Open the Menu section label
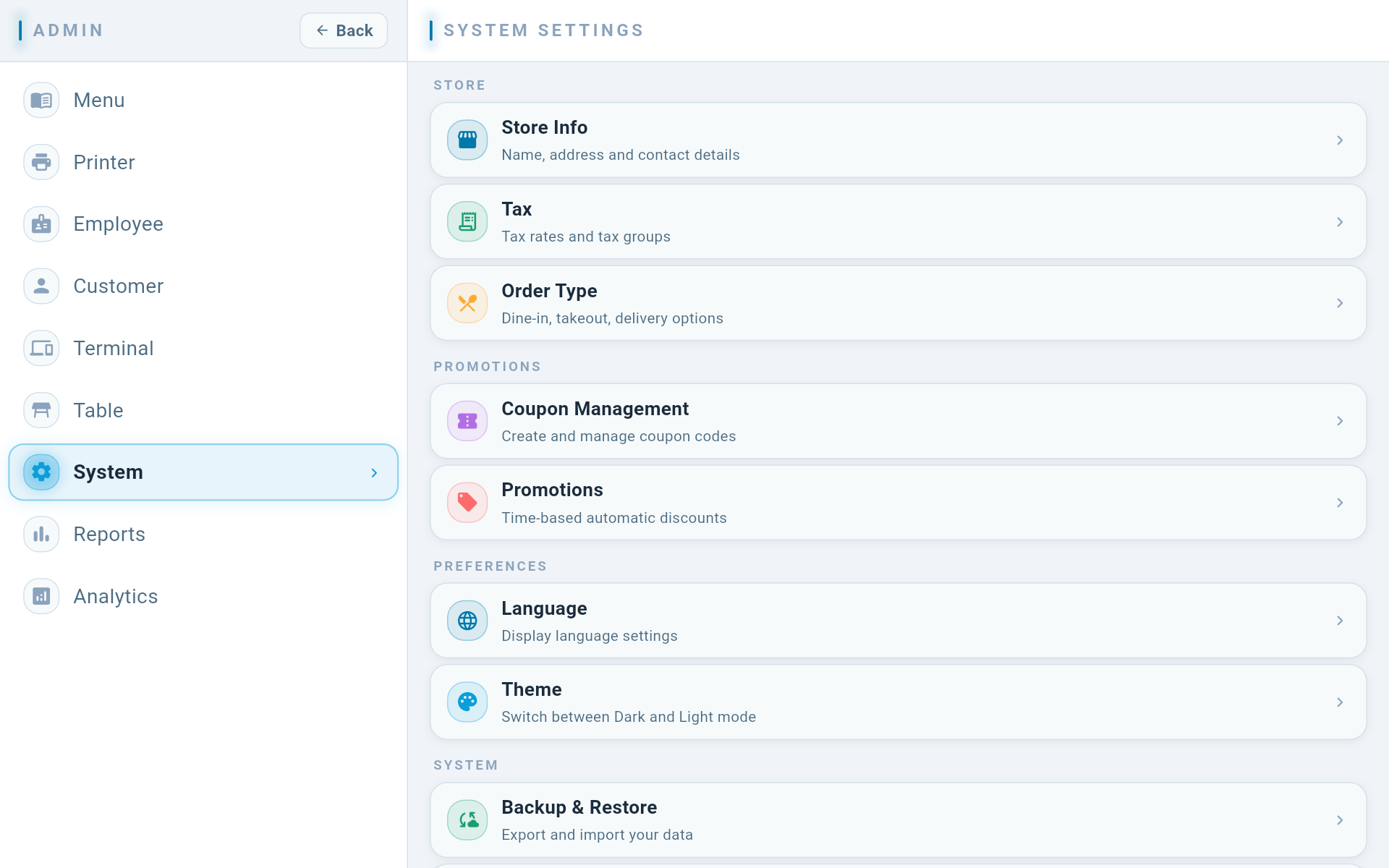The height and width of the screenshot is (868, 1389). tap(99, 100)
